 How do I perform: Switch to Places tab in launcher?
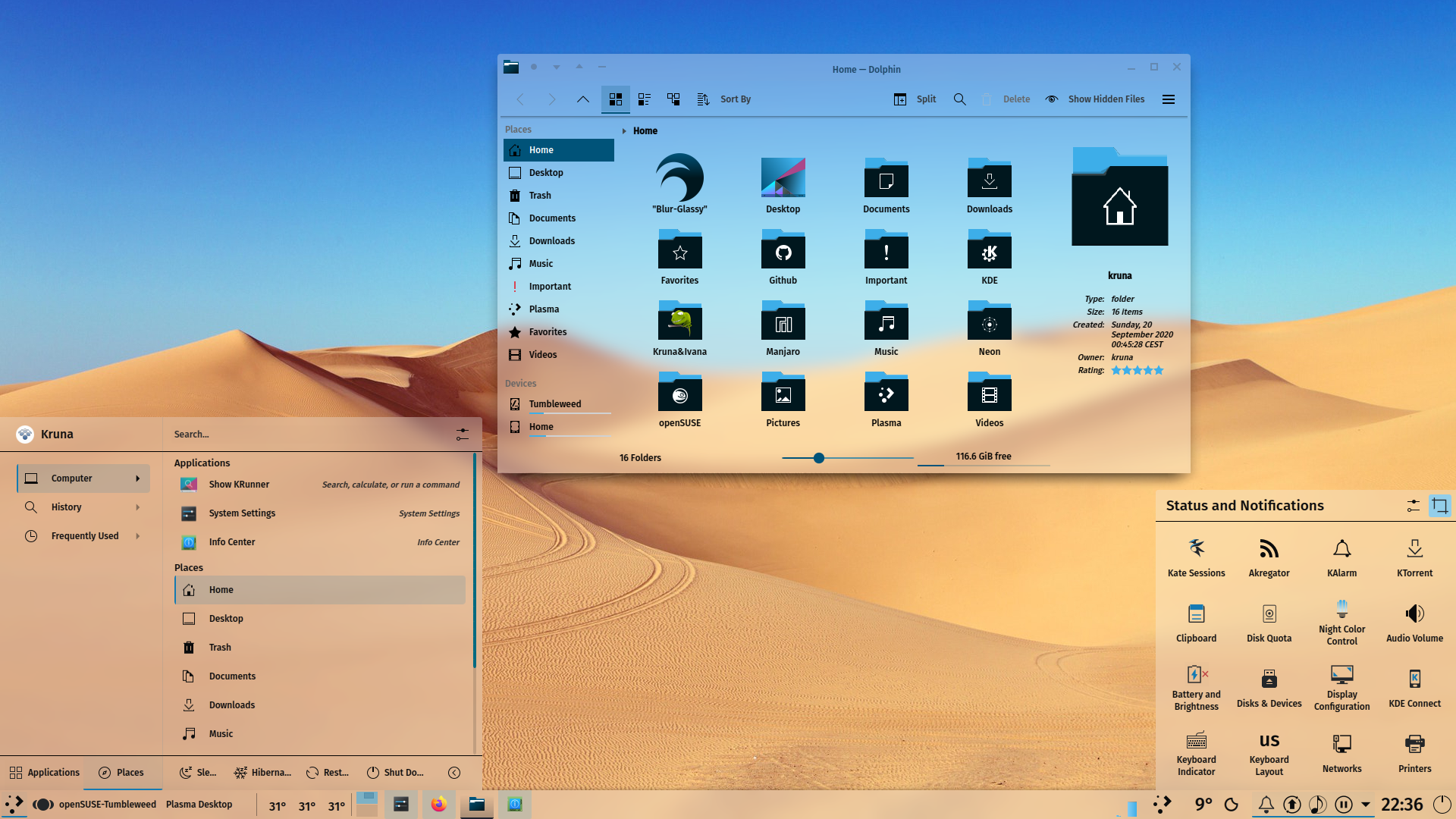click(121, 773)
